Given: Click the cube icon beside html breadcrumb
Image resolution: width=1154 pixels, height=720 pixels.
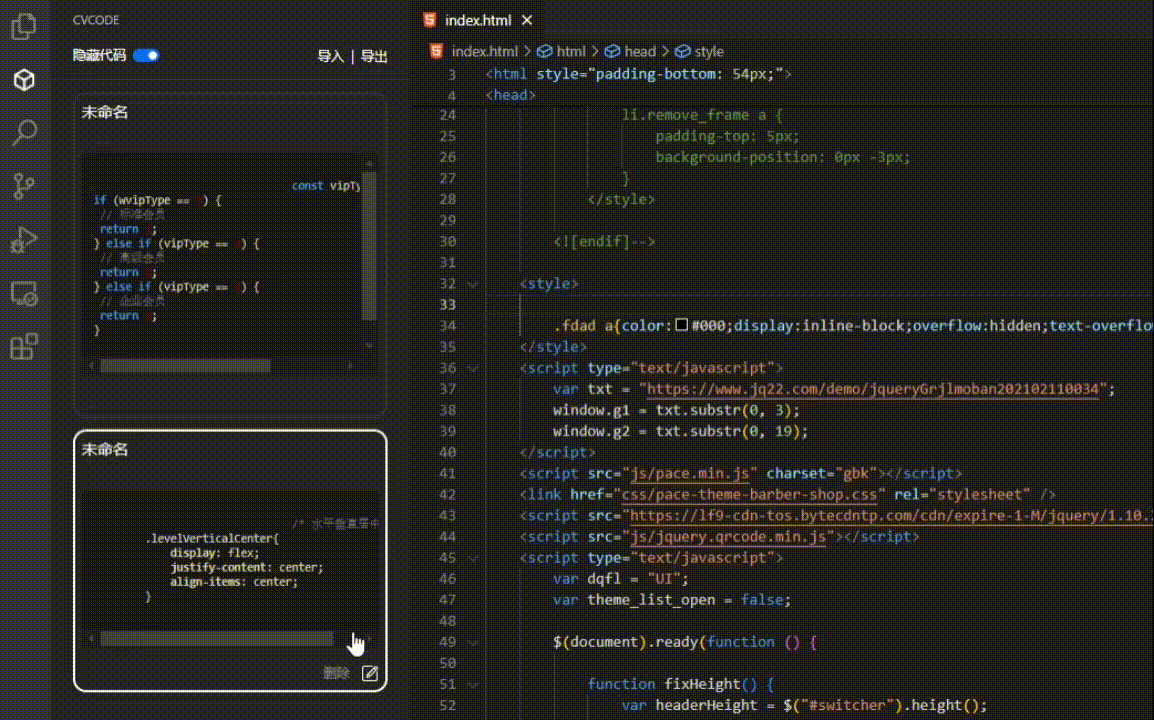Looking at the screenshot, I should tap(545, 51).
